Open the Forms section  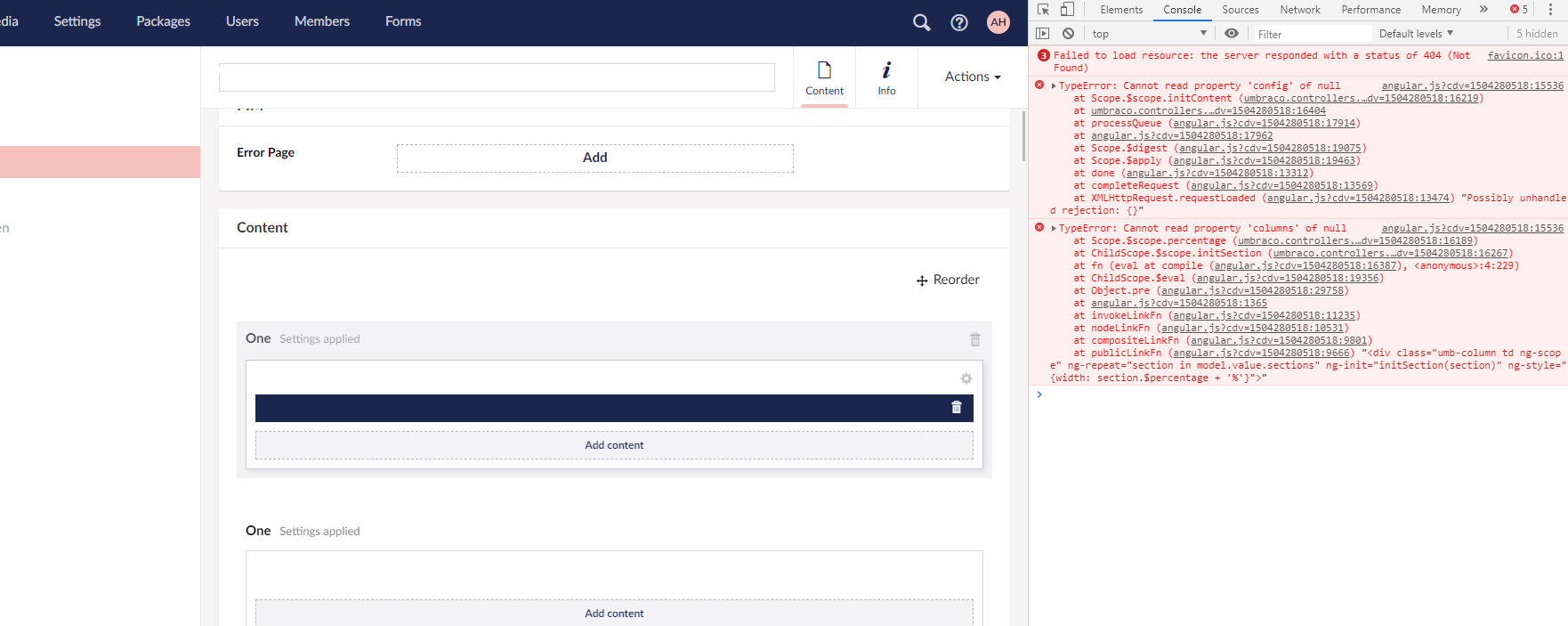[403, 21]
